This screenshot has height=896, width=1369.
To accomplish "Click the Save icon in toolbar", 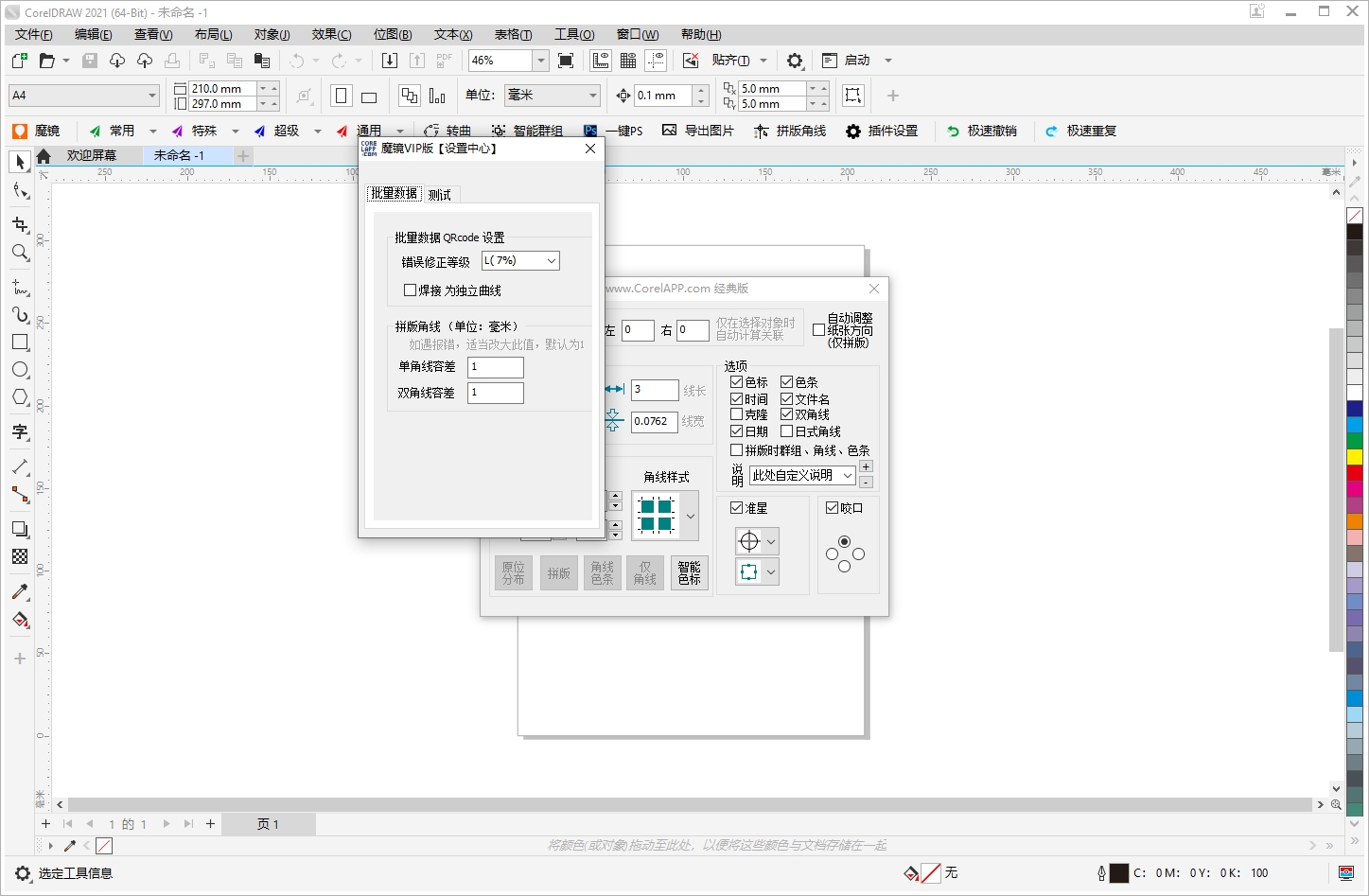I will [x=90, y=61].
